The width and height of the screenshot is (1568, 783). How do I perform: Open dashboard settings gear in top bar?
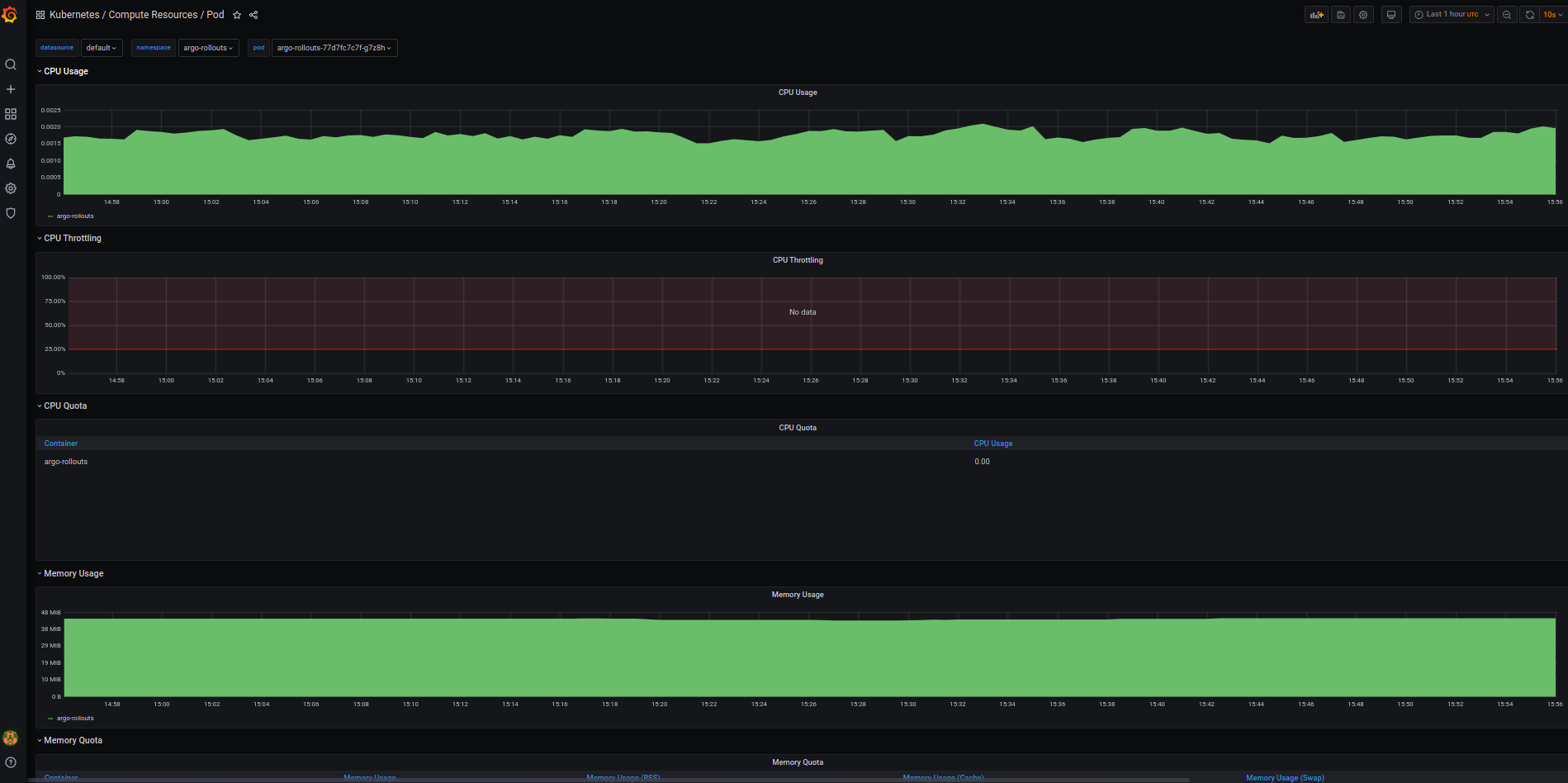[x=1363, y=15]
